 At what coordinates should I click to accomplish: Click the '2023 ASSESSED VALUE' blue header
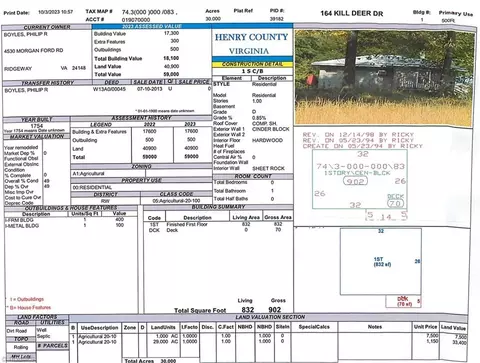[x=152, y=26]
